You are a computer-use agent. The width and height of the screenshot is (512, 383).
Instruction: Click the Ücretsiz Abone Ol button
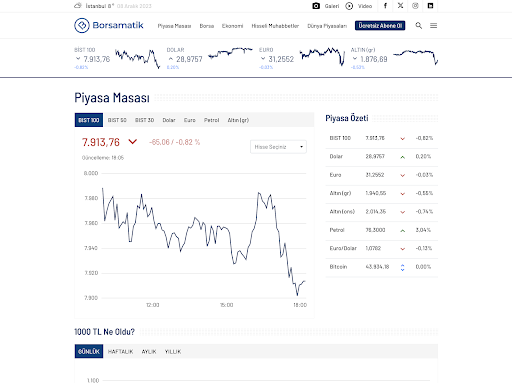point(380,26)
